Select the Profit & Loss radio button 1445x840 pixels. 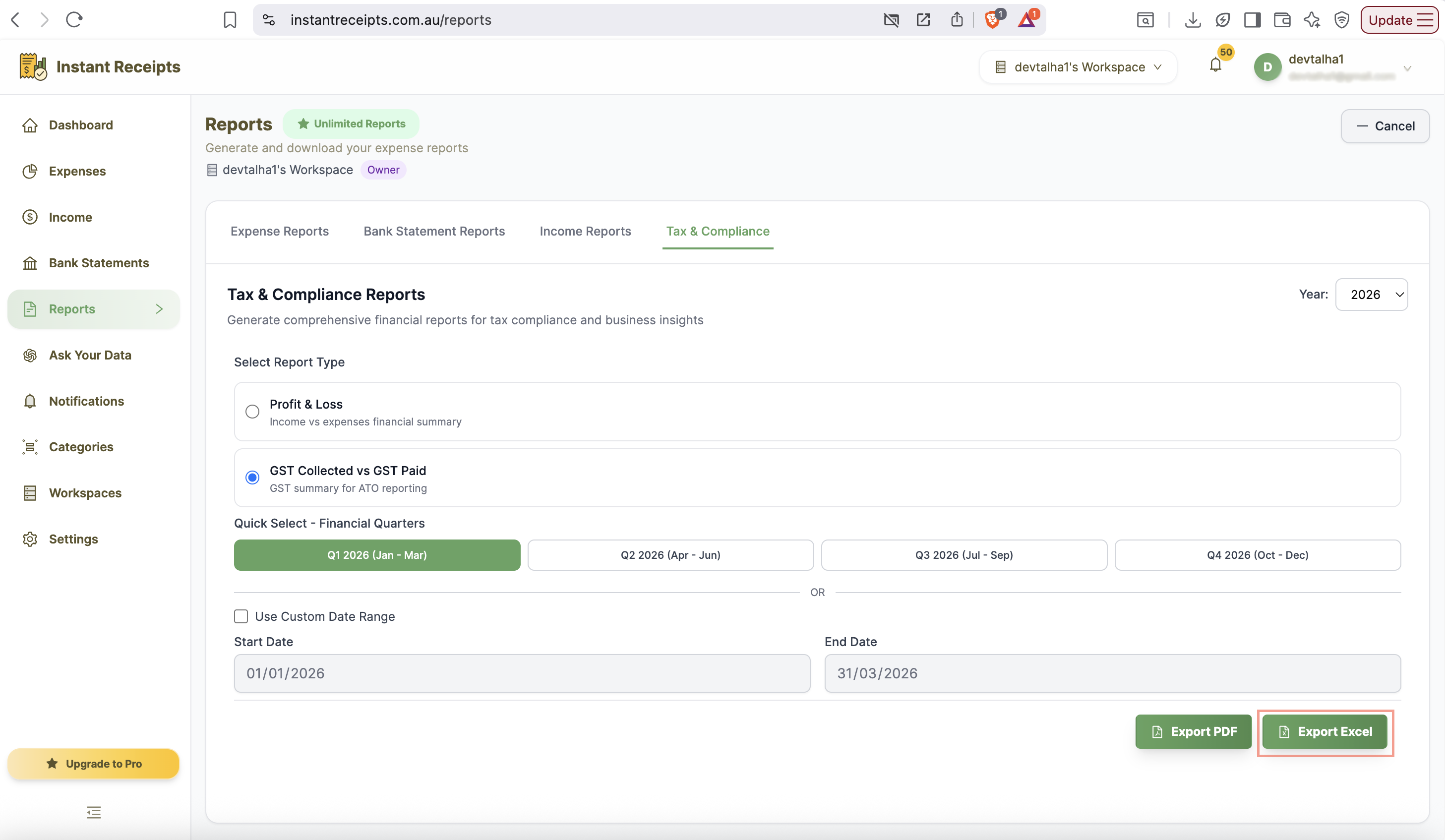[x=252, y=411]
